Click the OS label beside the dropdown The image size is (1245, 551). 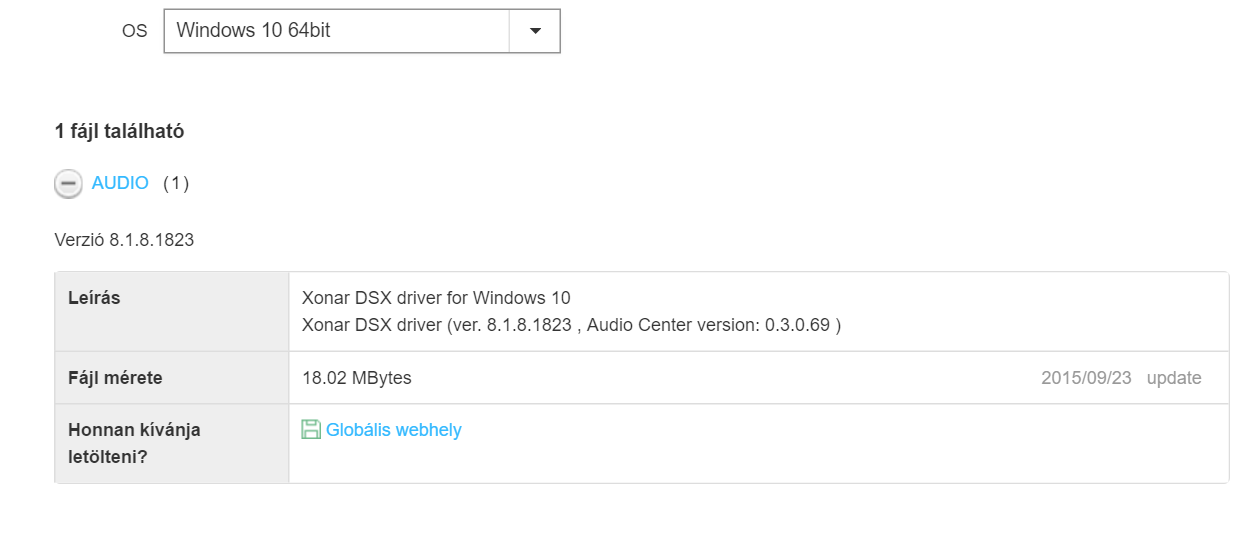pyautogui.click(x=135, y=31)
